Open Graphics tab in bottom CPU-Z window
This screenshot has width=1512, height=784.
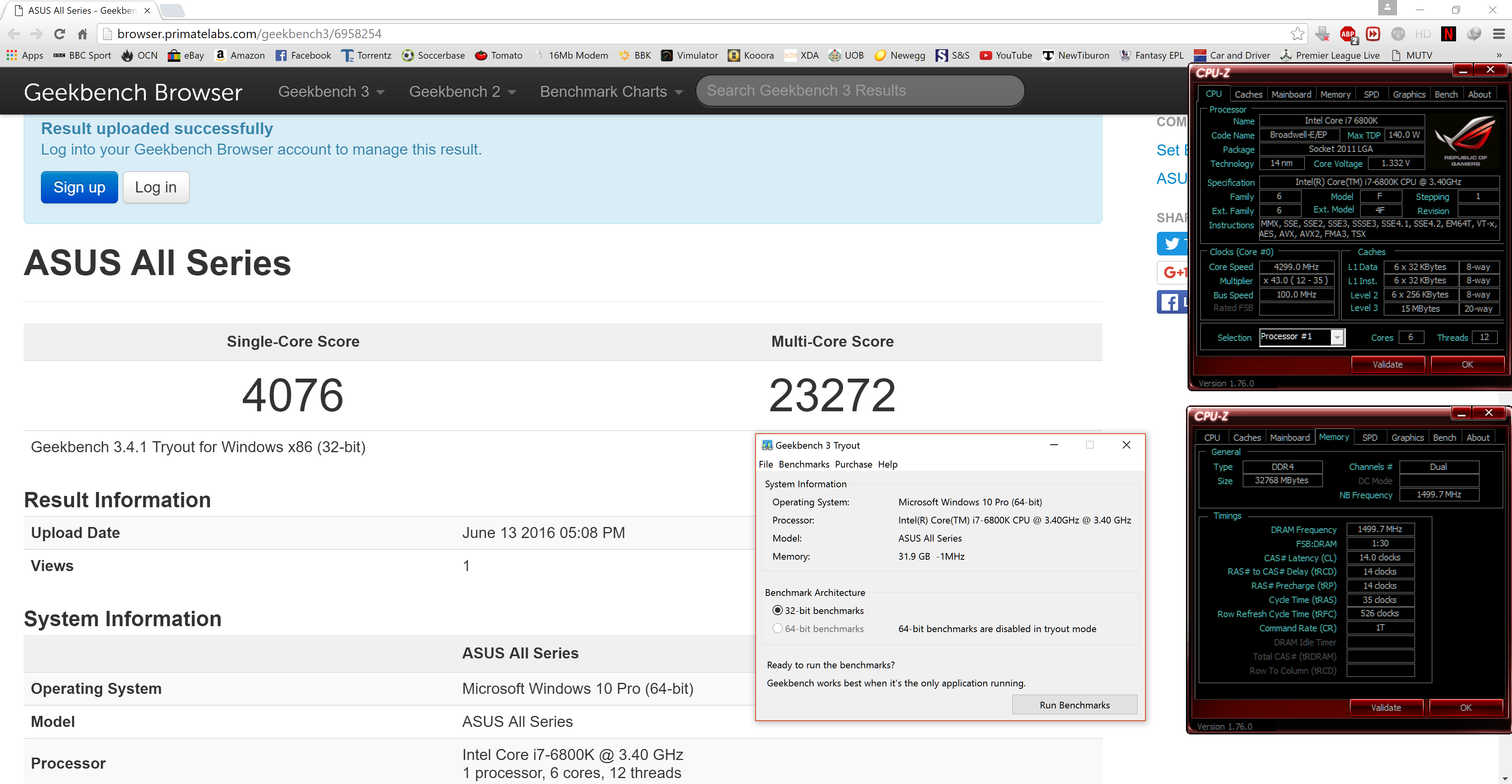coord(1407,438)
